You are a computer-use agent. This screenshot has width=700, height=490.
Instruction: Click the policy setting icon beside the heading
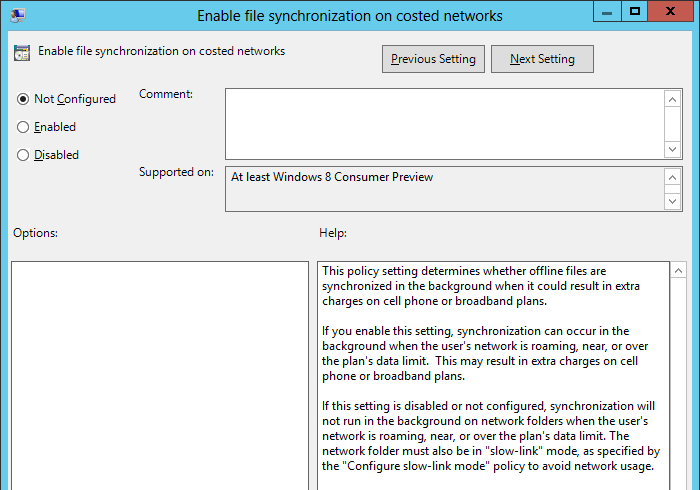point(22,52)
